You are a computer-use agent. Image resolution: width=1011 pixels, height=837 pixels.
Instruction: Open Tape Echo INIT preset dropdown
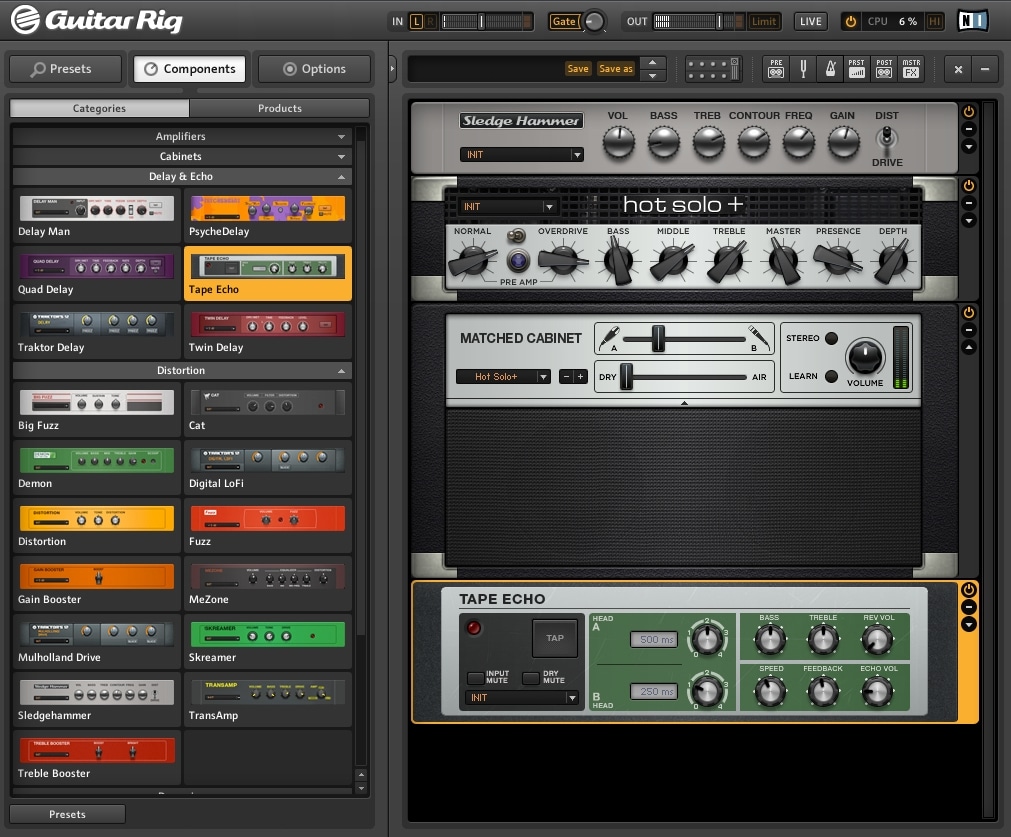(x=520, y=698)
